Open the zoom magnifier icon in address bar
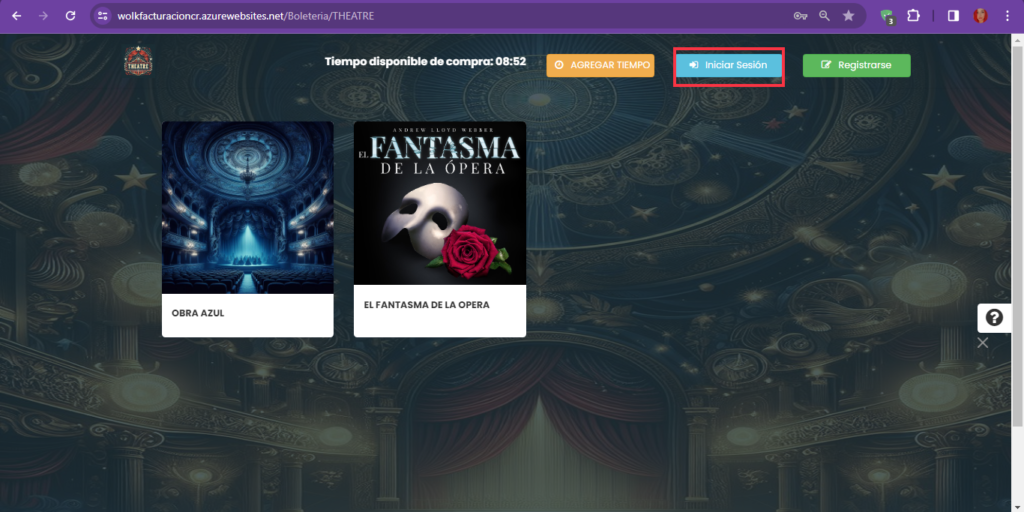 click(825, 16)
